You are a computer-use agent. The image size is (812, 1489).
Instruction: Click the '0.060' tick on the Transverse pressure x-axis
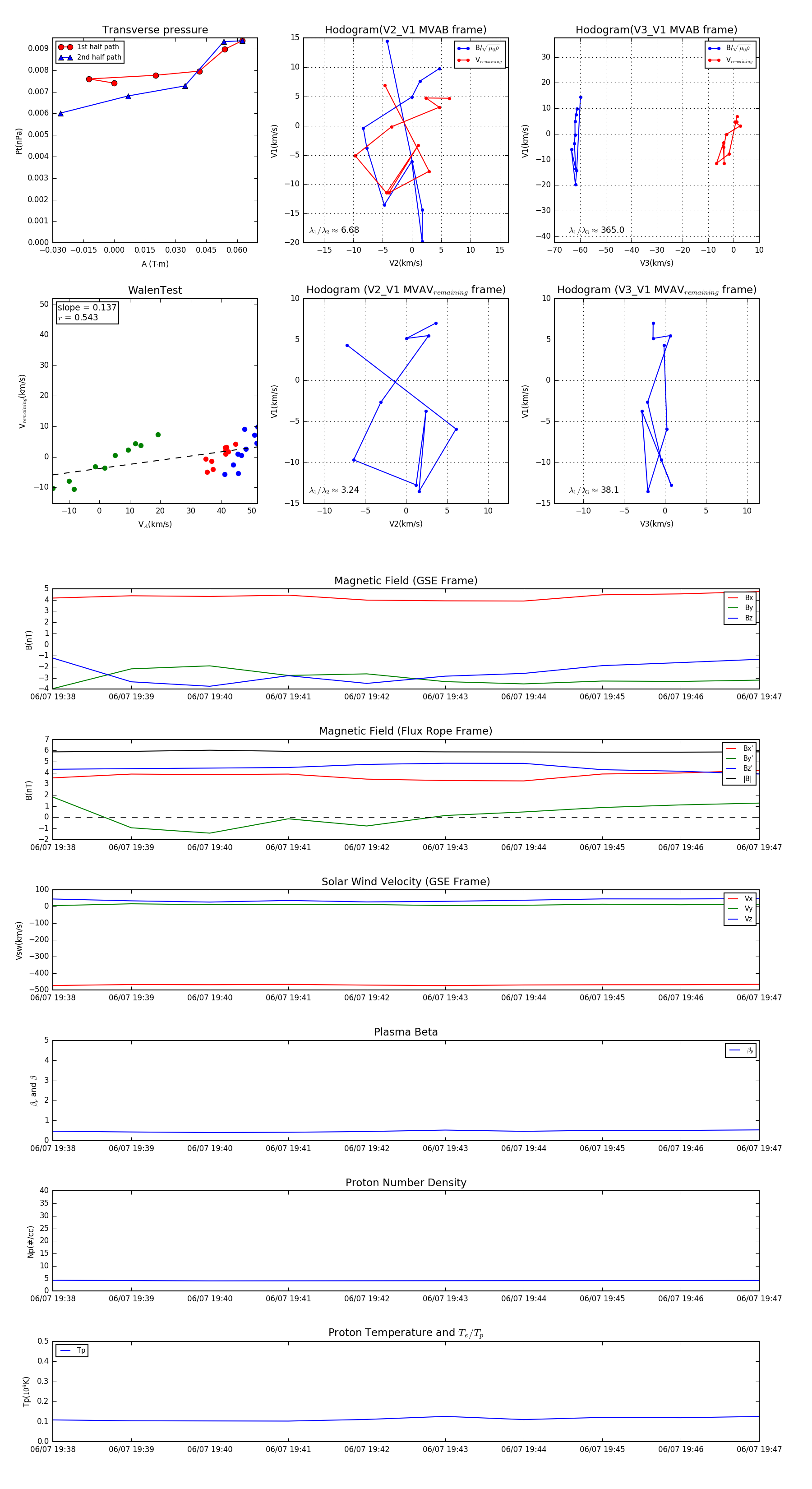pos(236,250)
